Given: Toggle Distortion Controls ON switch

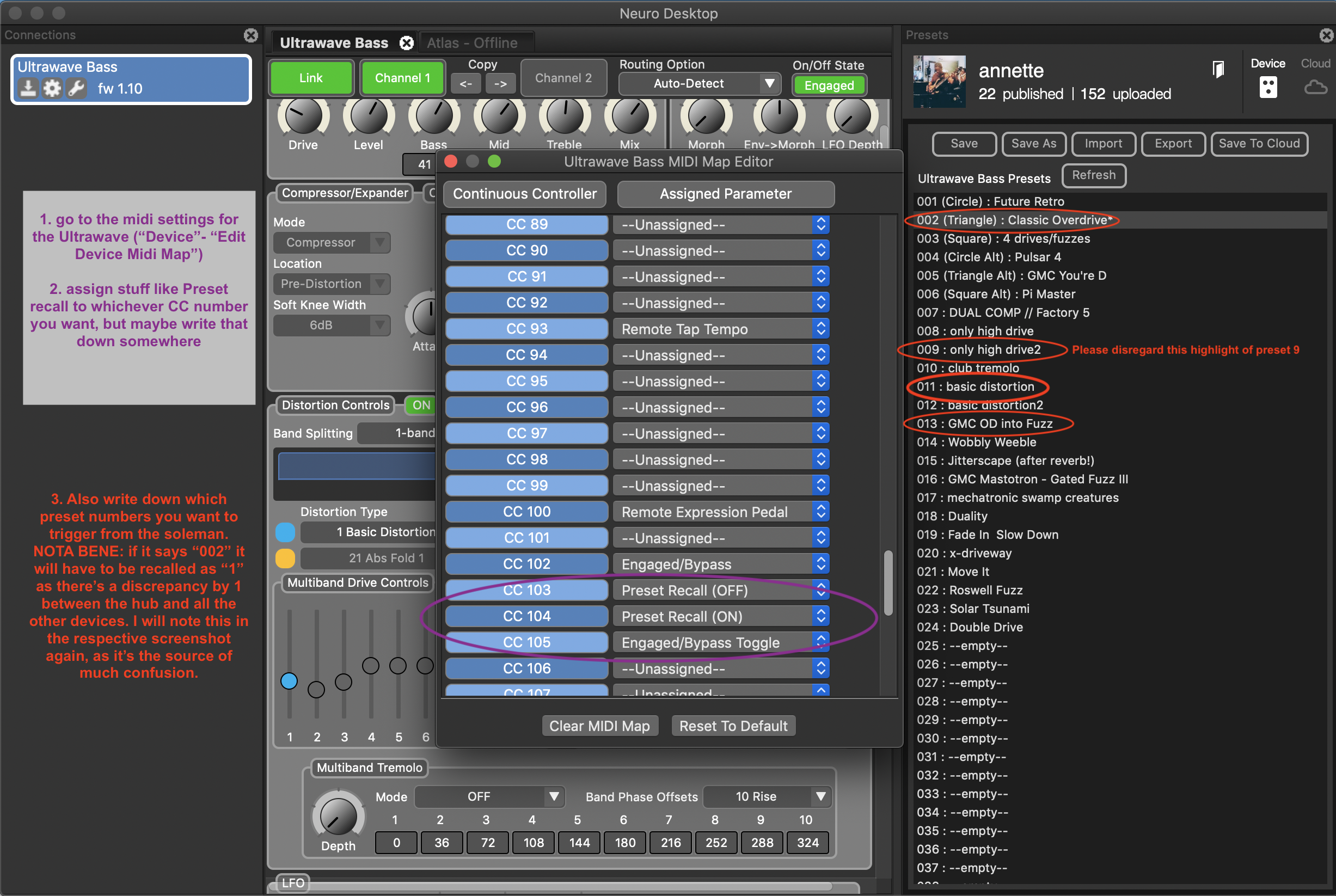Looking at the screenshot, I should point(421,405).
